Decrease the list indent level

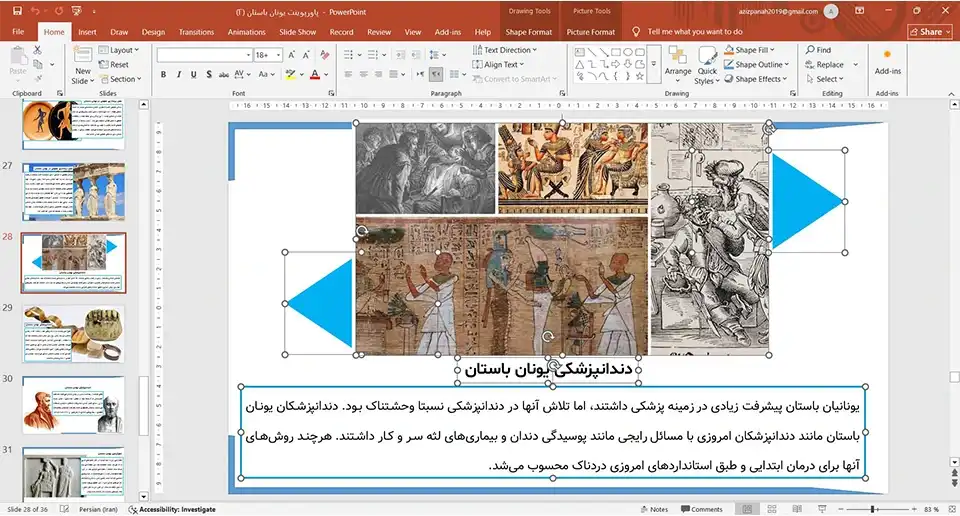click(x=400, y=55)
